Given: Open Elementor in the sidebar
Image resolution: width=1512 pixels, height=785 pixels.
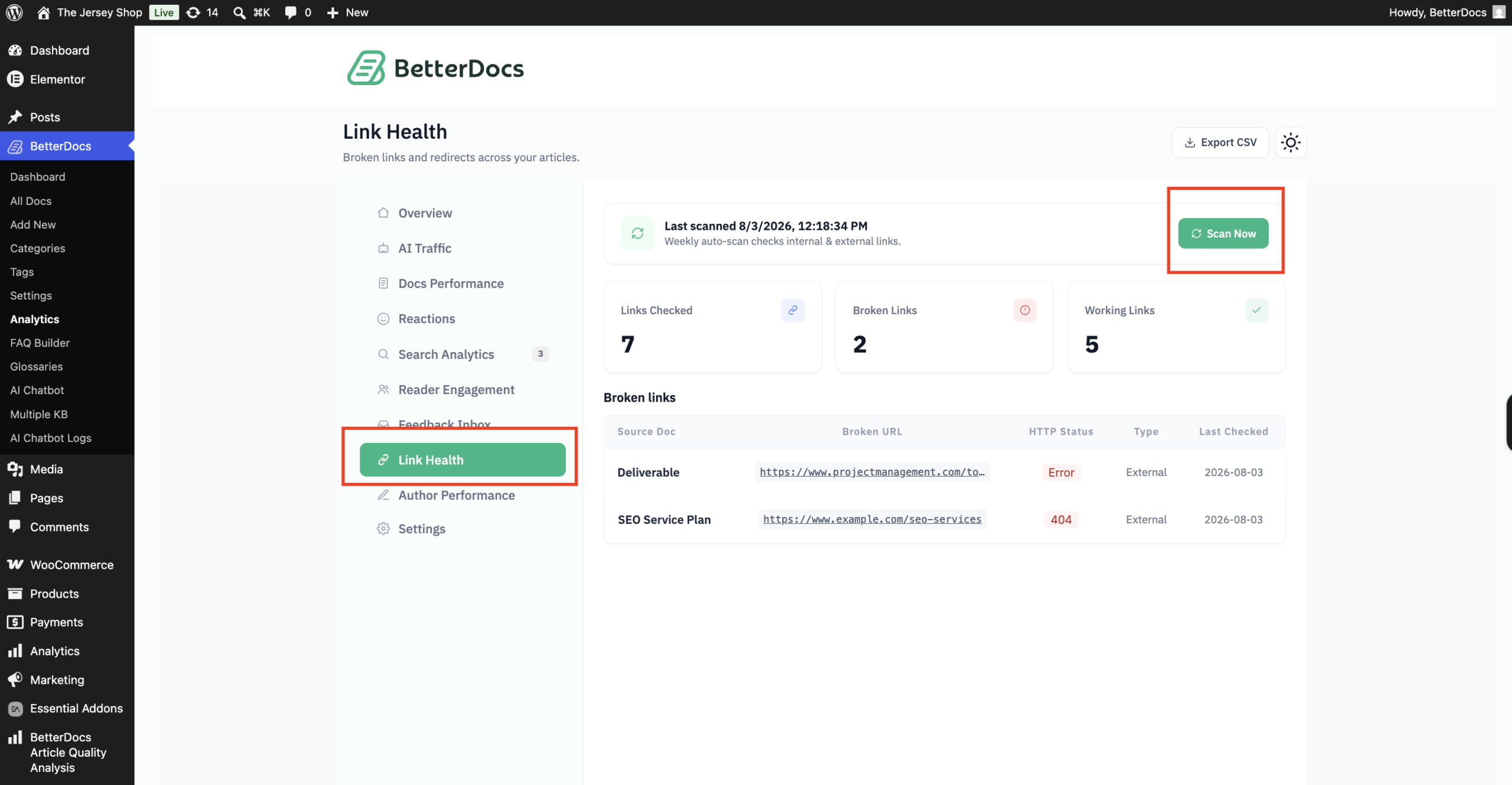Looking at the screenshot, I should tap(57, 79).
